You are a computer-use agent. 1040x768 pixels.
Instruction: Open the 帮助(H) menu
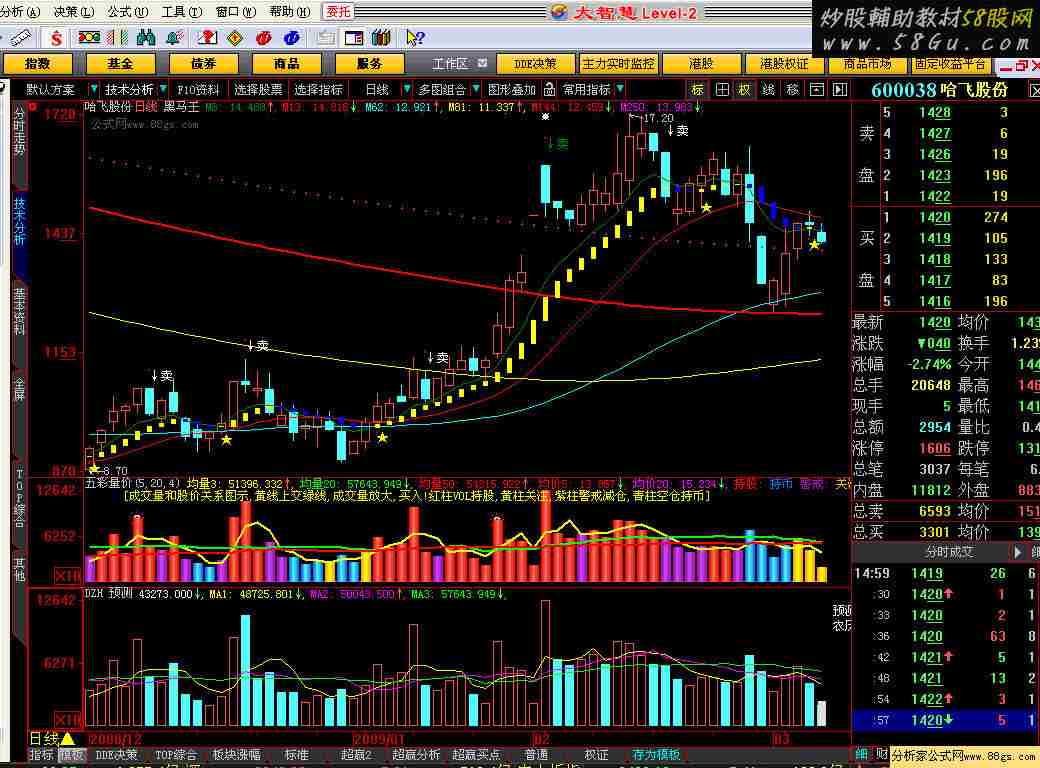coord(290,12)
